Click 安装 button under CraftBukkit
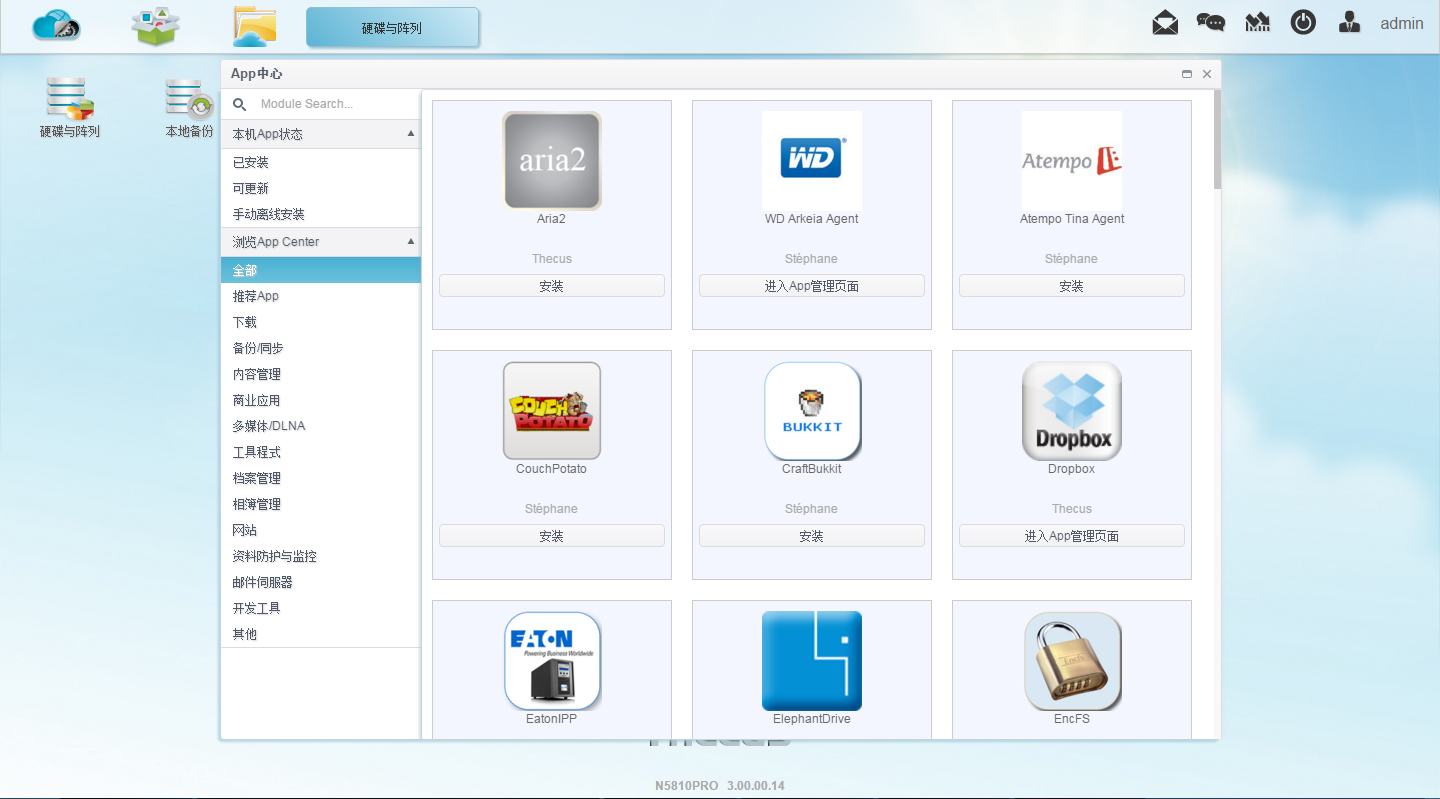The height and width of the screenshot is (799, 1440). [811, 536]
